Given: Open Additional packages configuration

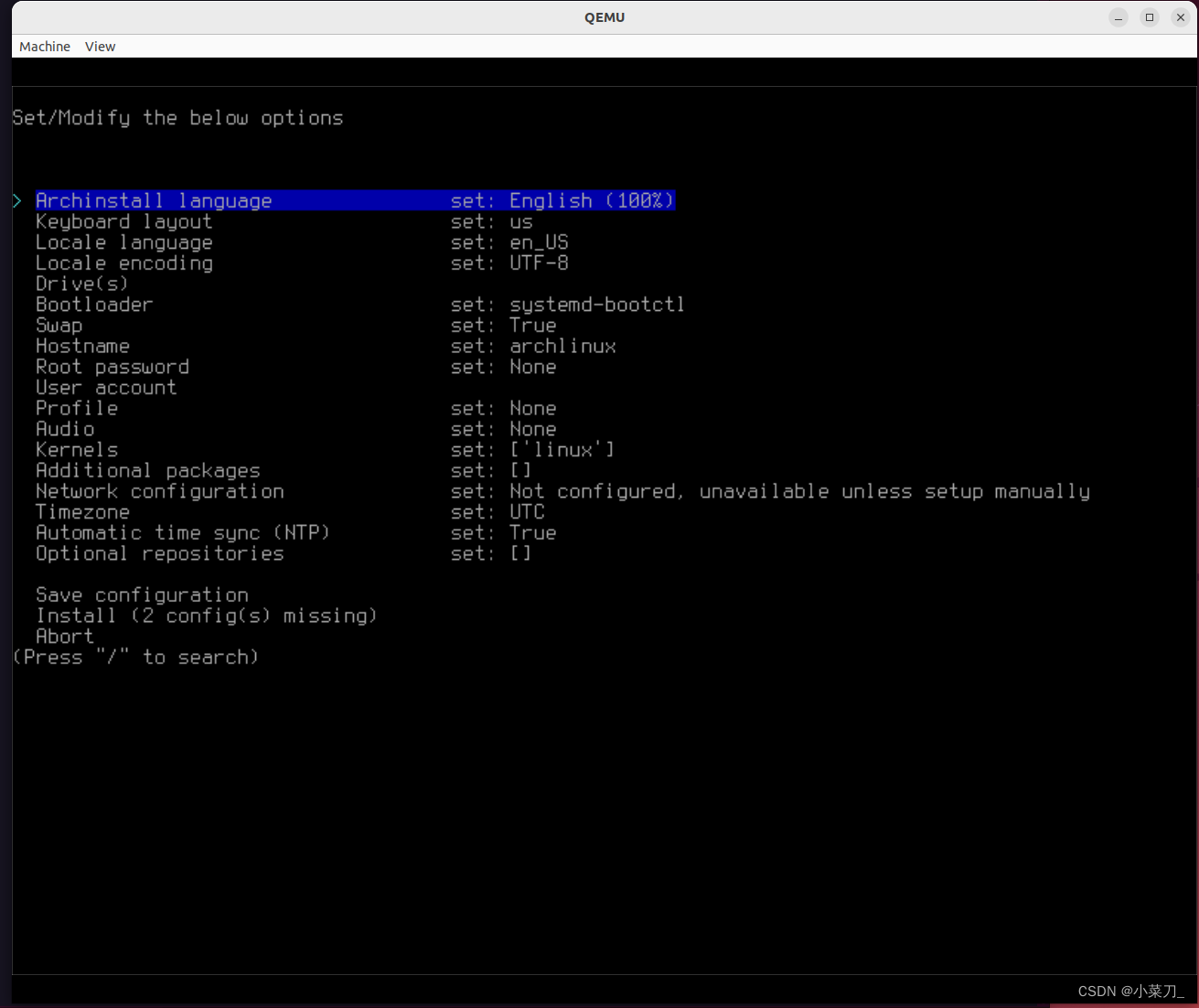Looking at the screenshot, I should (x=147, y=470).
